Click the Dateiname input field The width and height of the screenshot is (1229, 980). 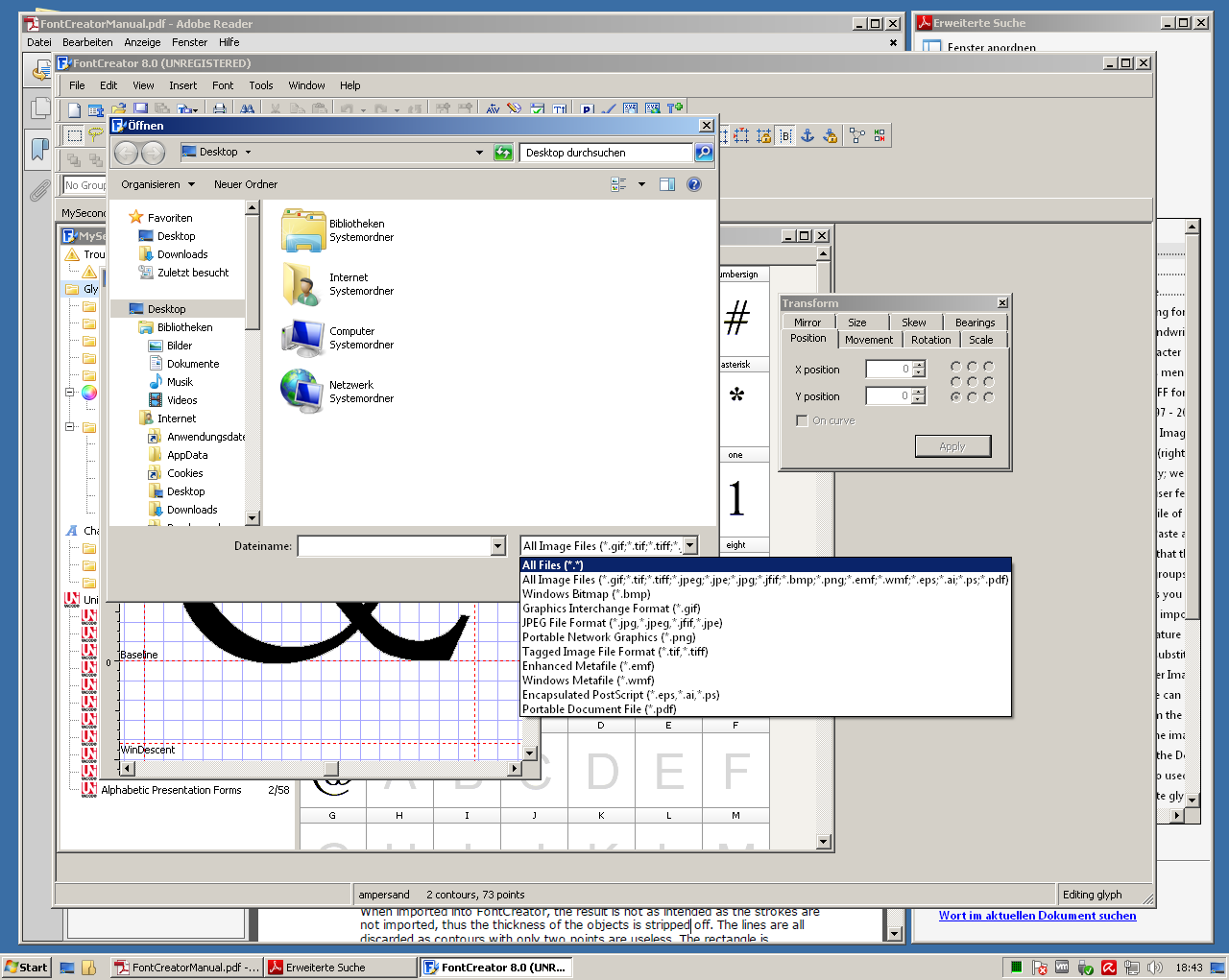(395, 546)
